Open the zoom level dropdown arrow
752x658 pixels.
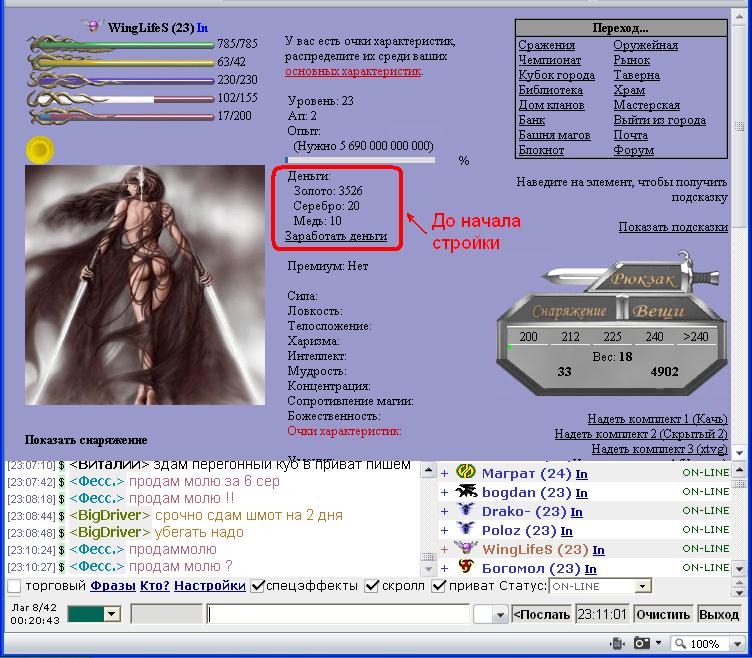tap(737, 643)
